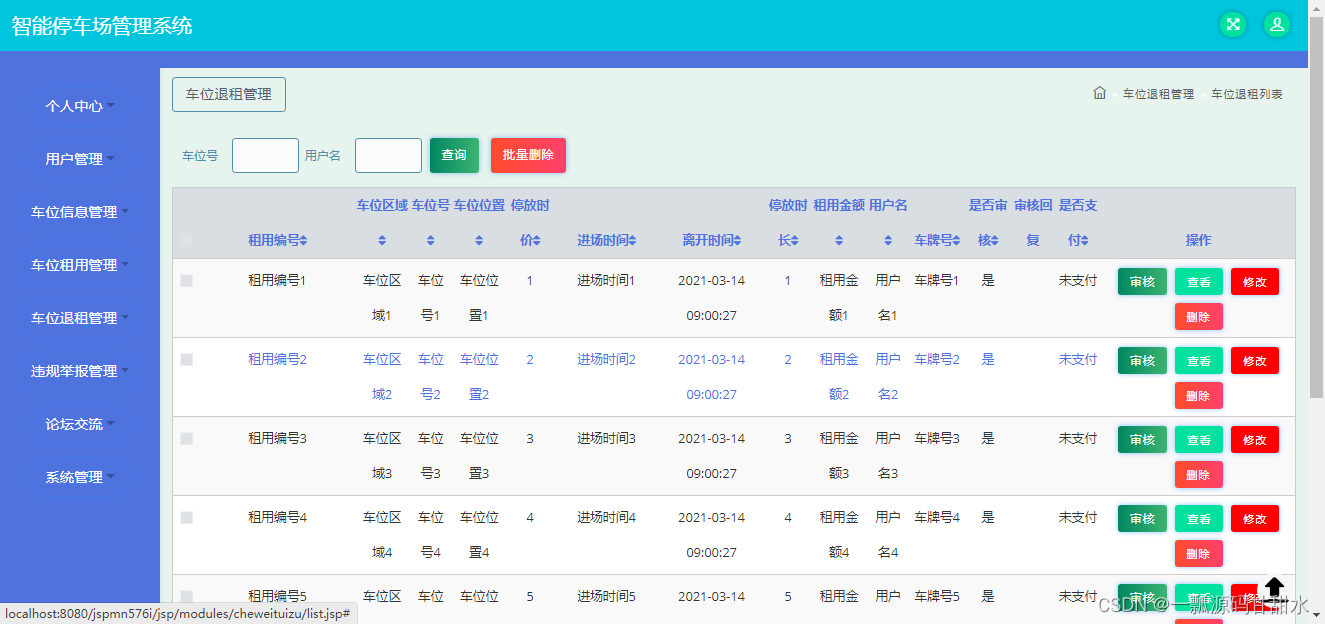The height and width of the screenshot is (624, 1325).
Task: Expand the 论坛交流 sidebar menu
Action: point(80,423)
